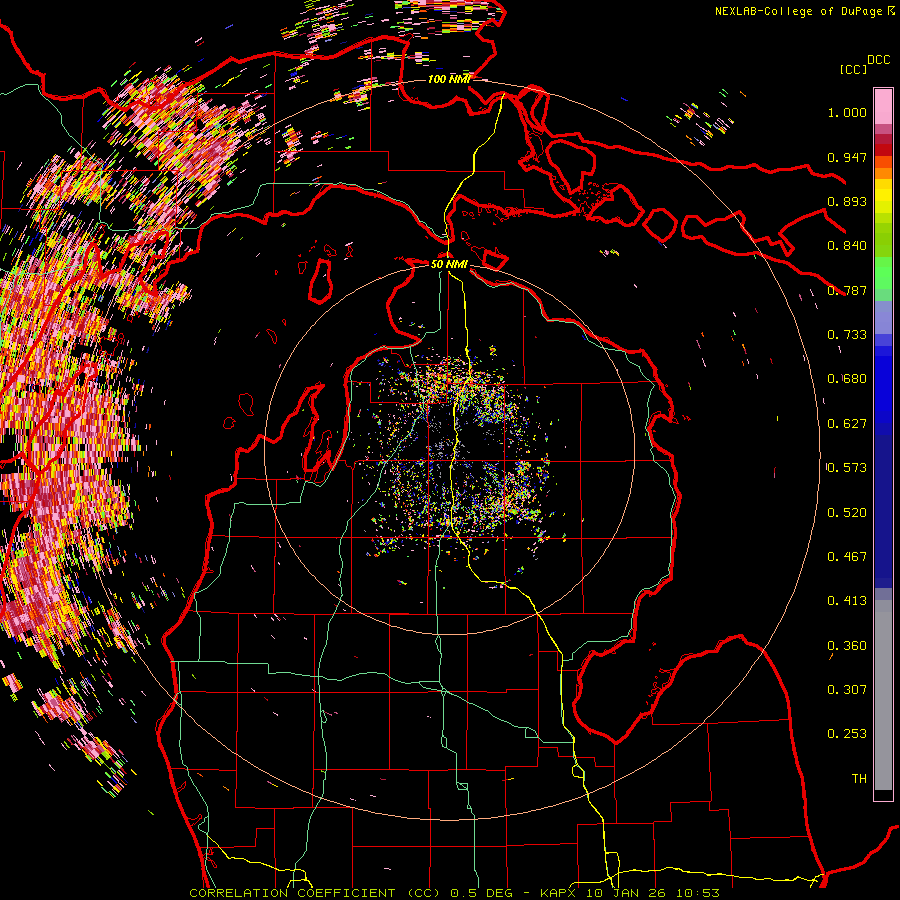This screenshot has height=900, width=900.
Task: Click the 0.840 scale value
Action: coord(847,246)
